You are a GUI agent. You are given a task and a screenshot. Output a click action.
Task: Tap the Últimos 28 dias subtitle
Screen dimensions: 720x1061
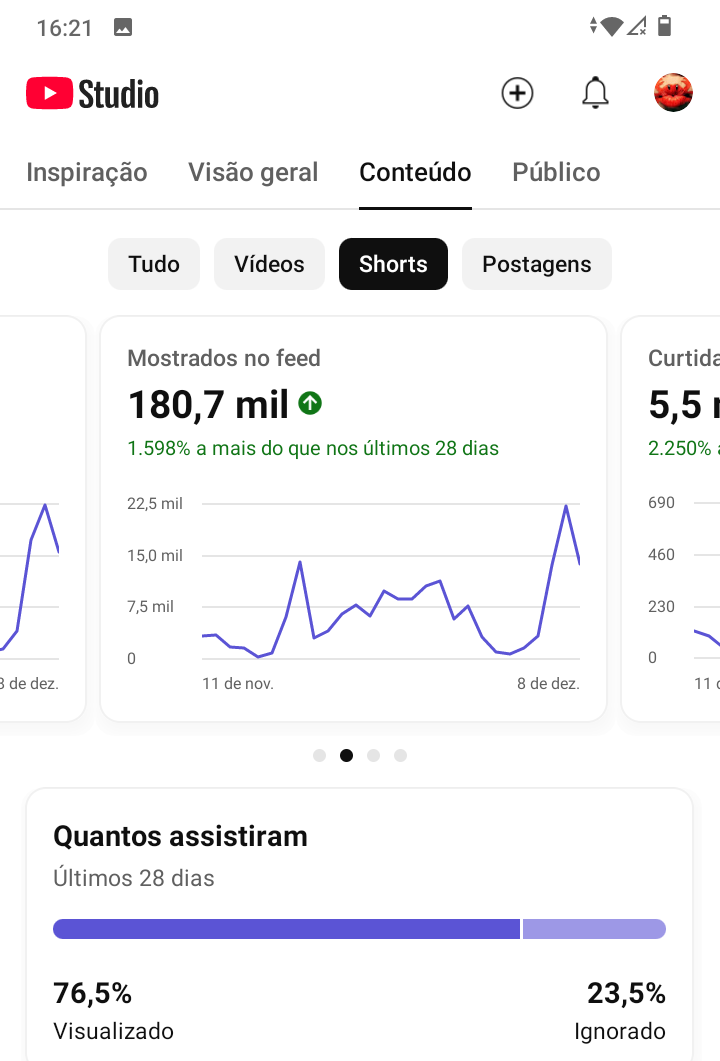134,878
